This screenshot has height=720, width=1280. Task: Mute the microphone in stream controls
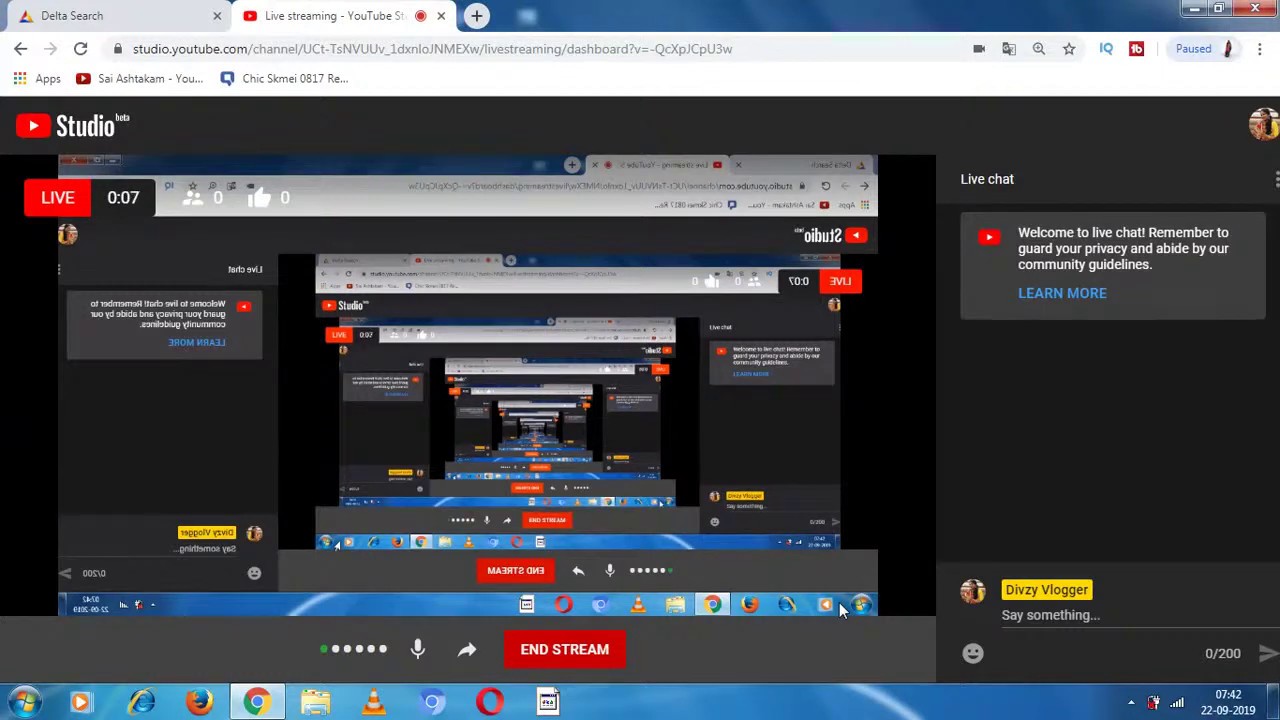[x=418, y=649]
